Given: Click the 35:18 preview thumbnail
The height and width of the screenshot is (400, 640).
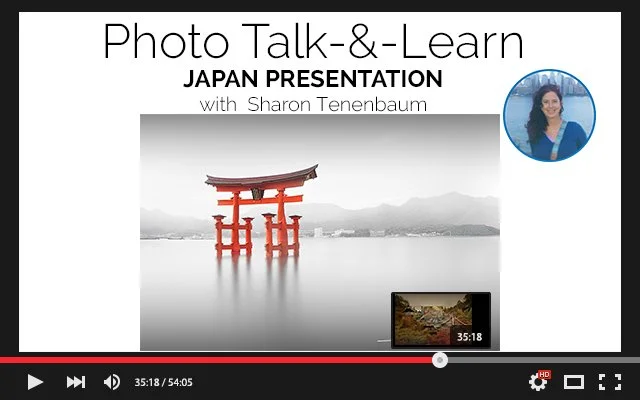Looking at the screenshot, I should pyautogui.click(x=441, y=320).
